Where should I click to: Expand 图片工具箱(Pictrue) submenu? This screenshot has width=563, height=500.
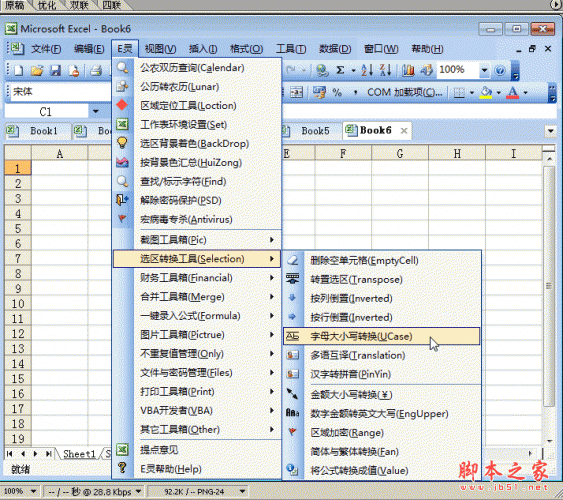pyautogui.click(x=197, y=335)
